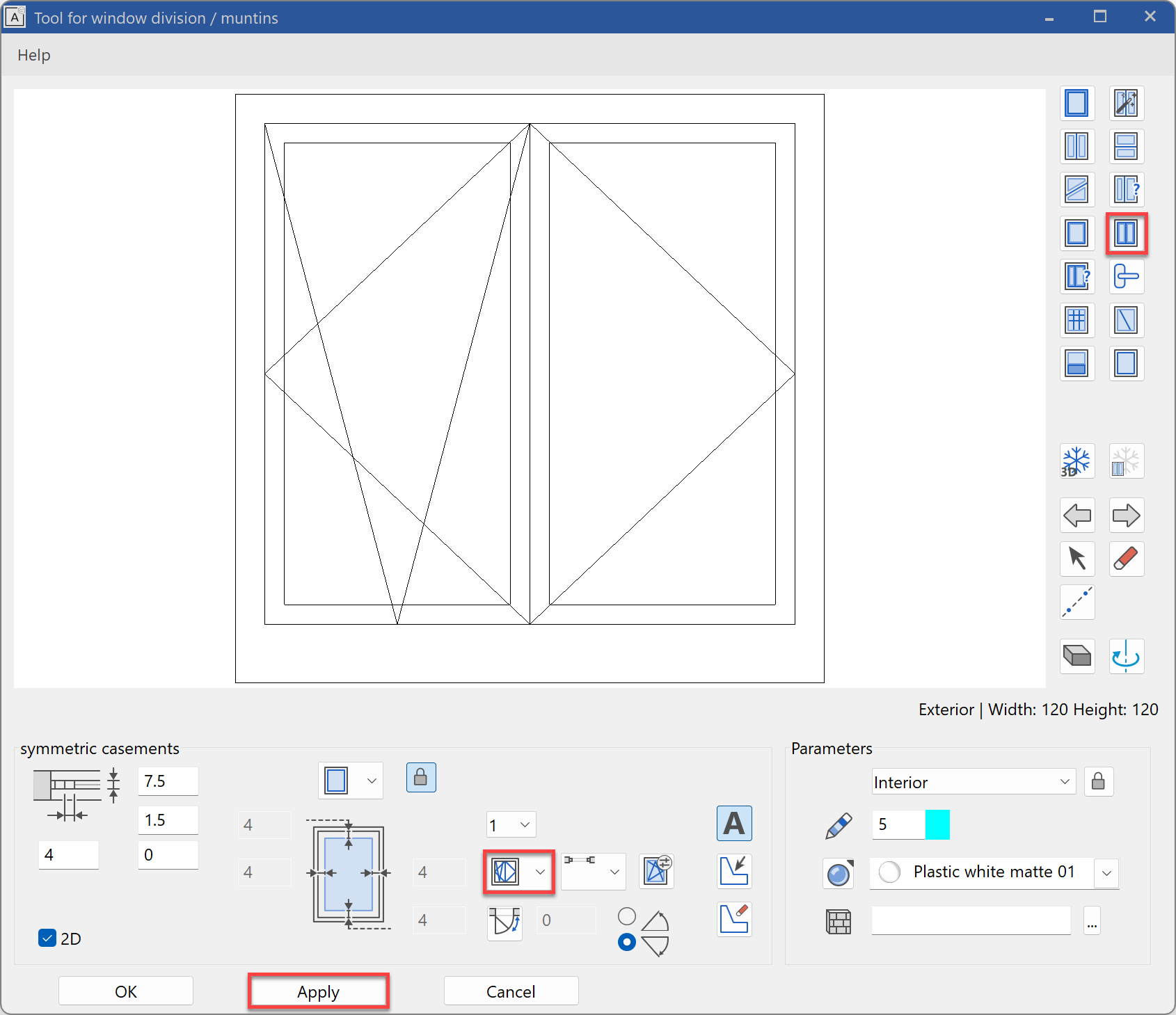This screenshot has width=1176, height=1015.
Task: Expand the Interior dropdown
Action: click(973, 782)
